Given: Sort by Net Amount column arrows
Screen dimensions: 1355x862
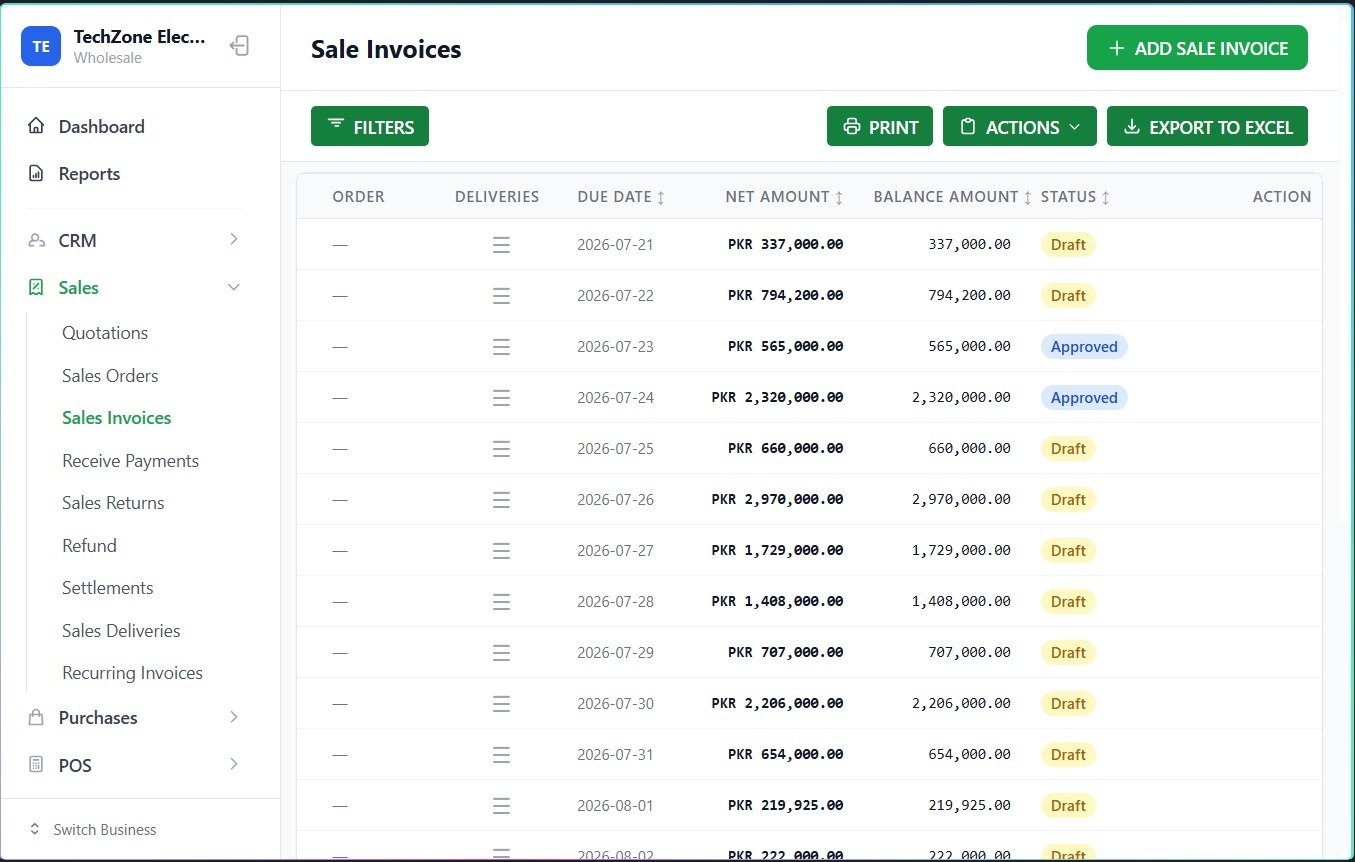Looking at the screenshot, I should pos(839,198).
